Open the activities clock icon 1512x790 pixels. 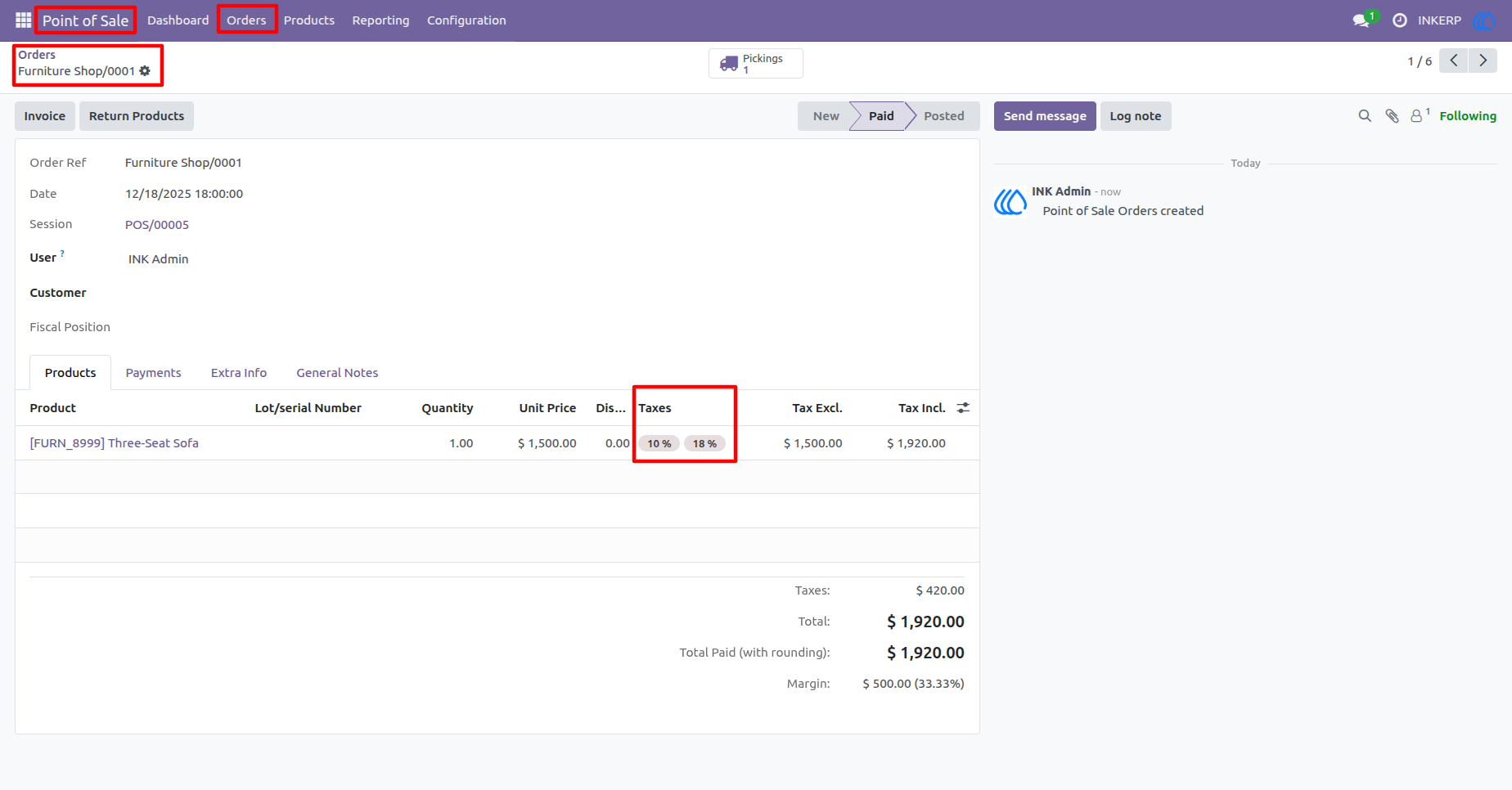[1400, 20]
